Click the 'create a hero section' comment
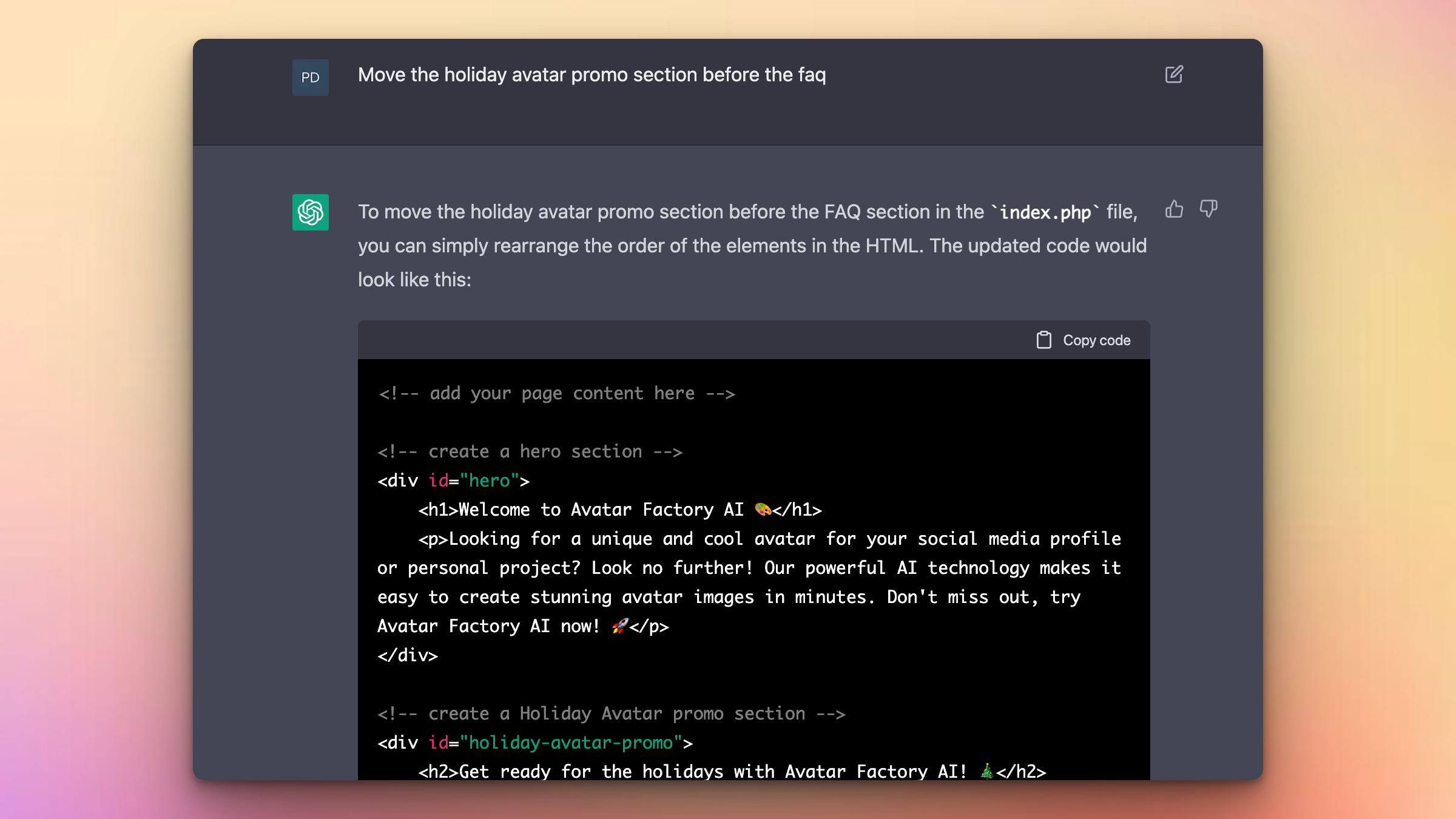This screenshot has height=819, width=1456. pos(530,451)
